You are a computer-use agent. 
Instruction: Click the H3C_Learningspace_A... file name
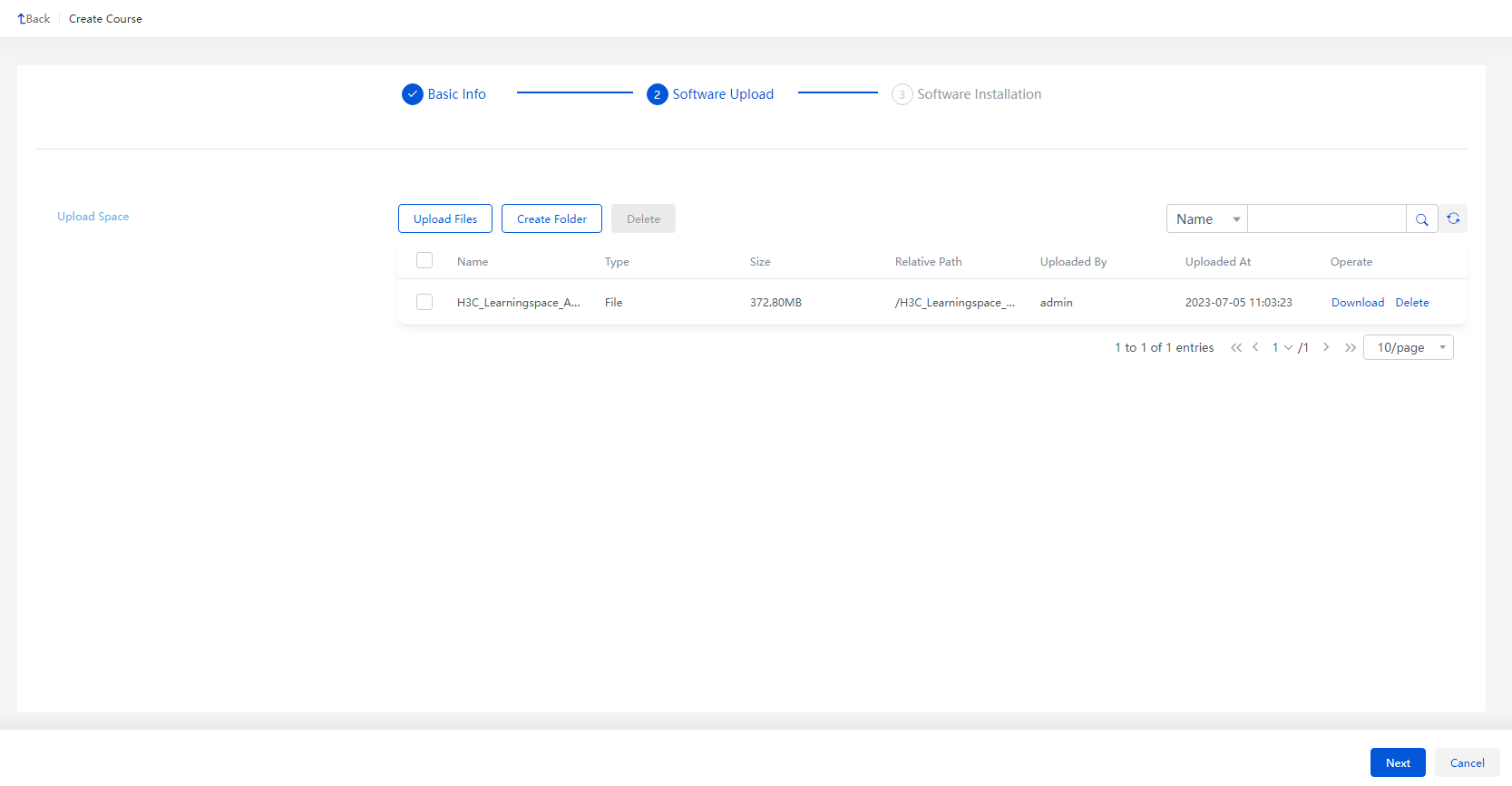[519, 303]
